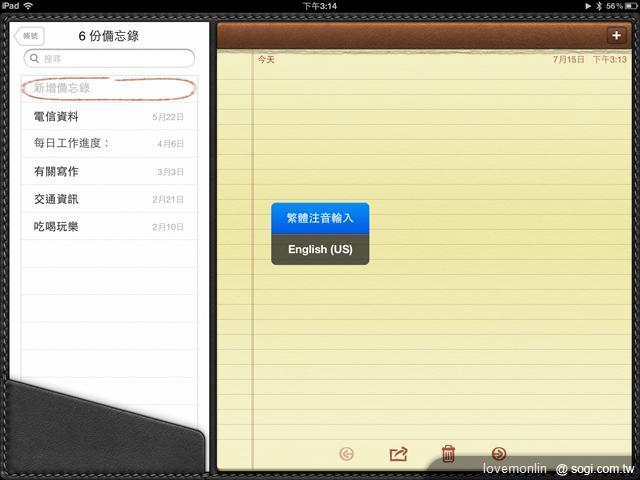Open the share/export note icon
The image size is (640, 480).
398,453
